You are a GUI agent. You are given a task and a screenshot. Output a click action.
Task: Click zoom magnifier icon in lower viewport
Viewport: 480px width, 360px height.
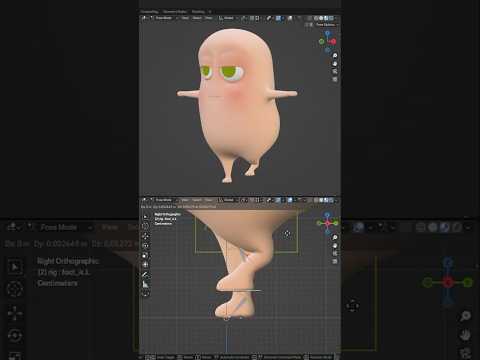335,237
